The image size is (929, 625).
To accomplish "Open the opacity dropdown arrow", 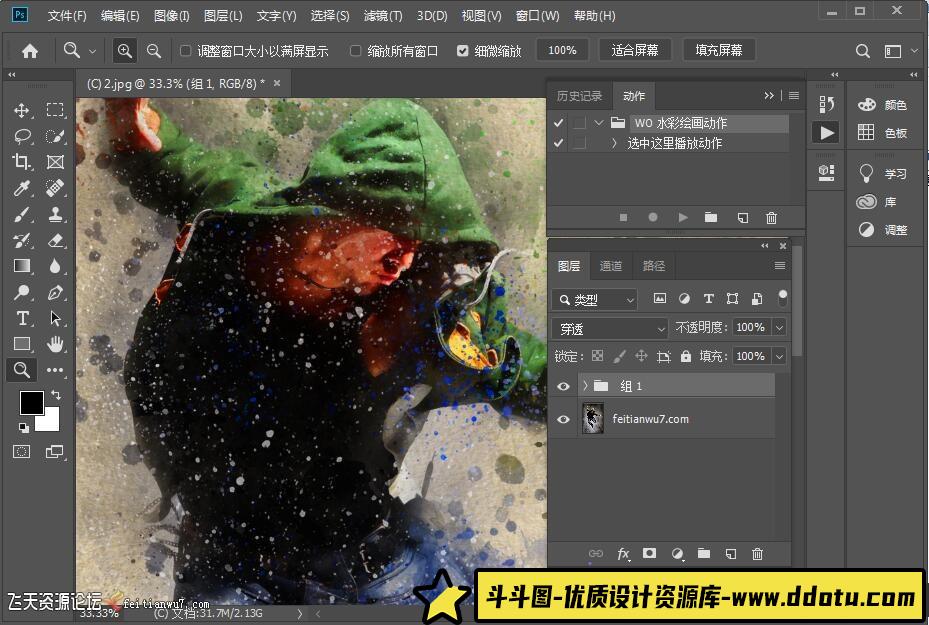I will (779, 327).
